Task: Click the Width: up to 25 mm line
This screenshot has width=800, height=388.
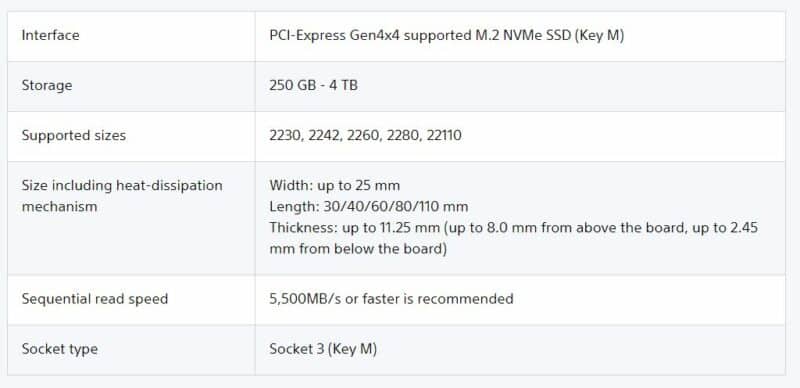Action: pyautogui.click(x=335, y=185)
